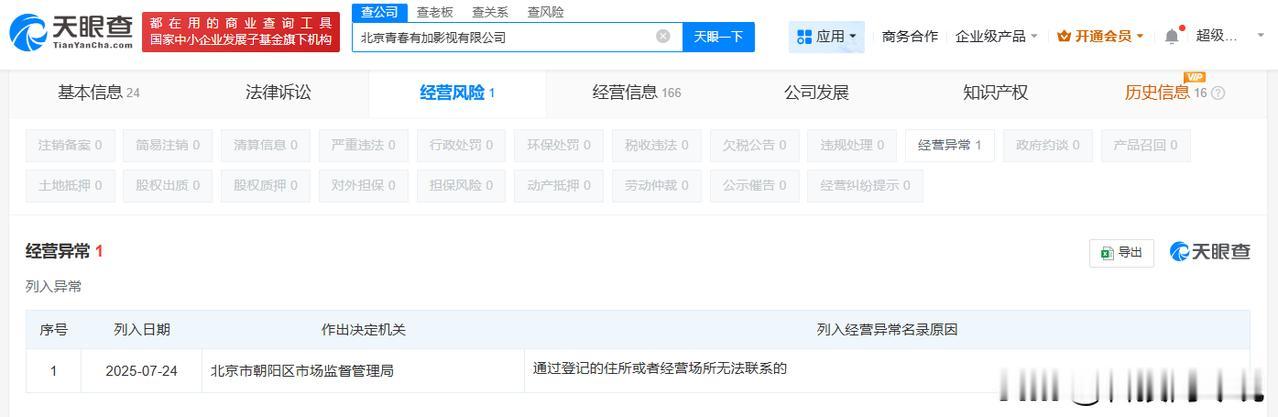Click the 列入日期 column header
Viewport: 1278px width, 417px height.
(x=142, y=329)
